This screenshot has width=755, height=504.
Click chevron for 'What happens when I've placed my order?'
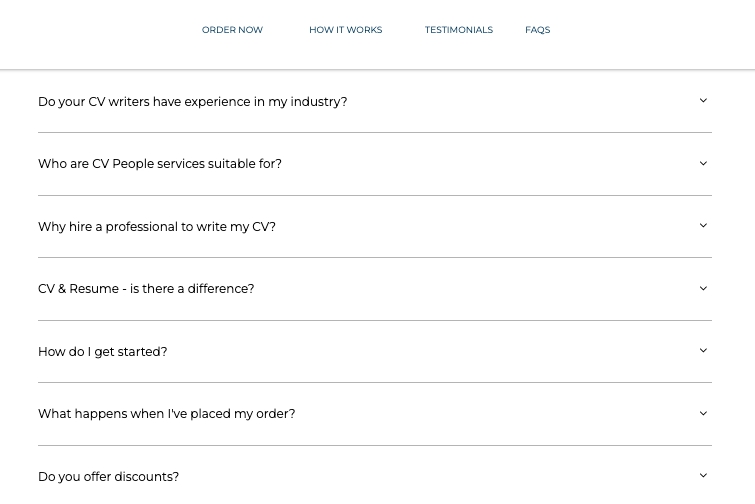point(703,414)
